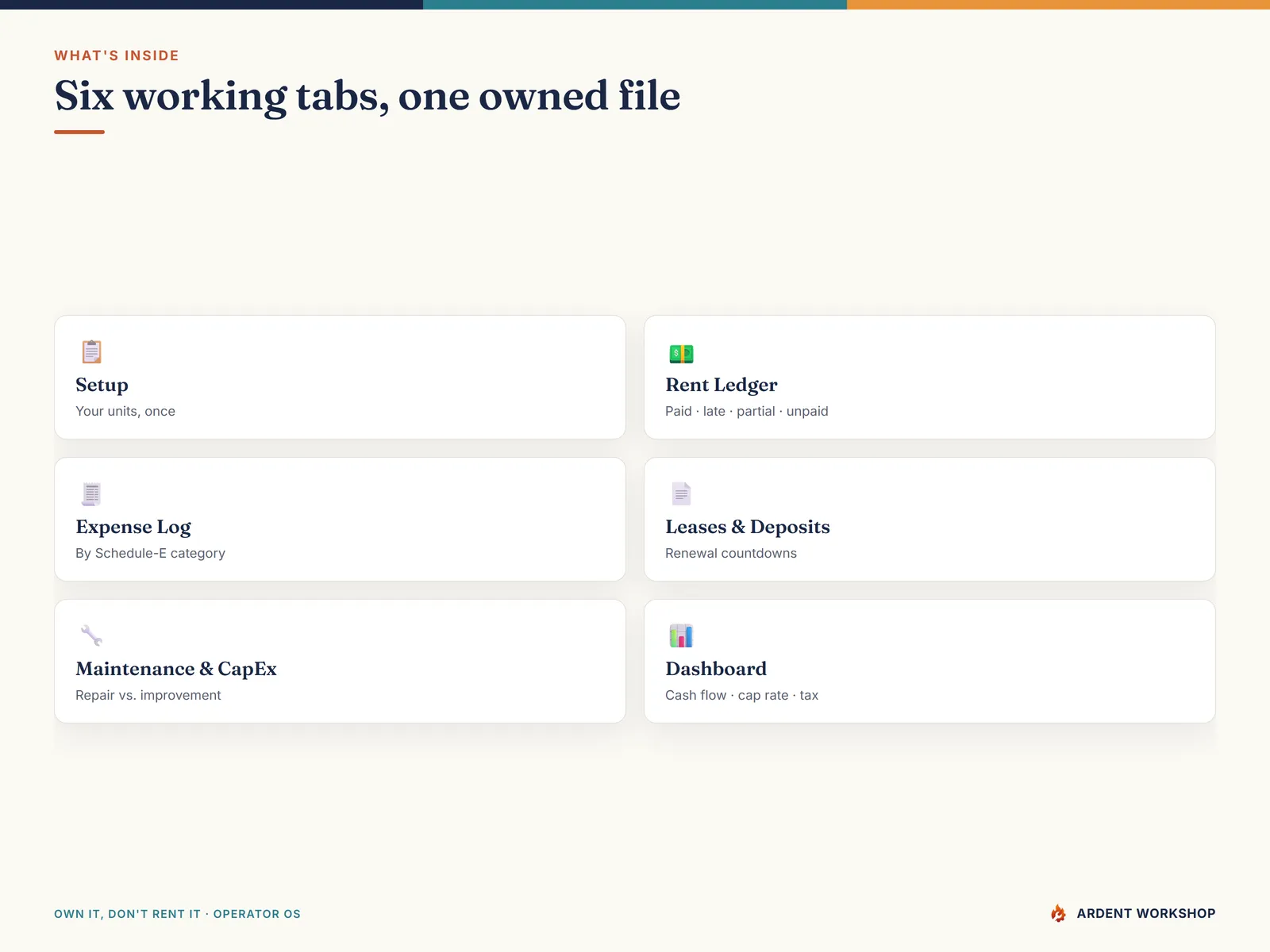The height and width of the screenshot is (952, 1270).
Task: Click the money icon on Rent Ledger card
Action: point(681,353)
